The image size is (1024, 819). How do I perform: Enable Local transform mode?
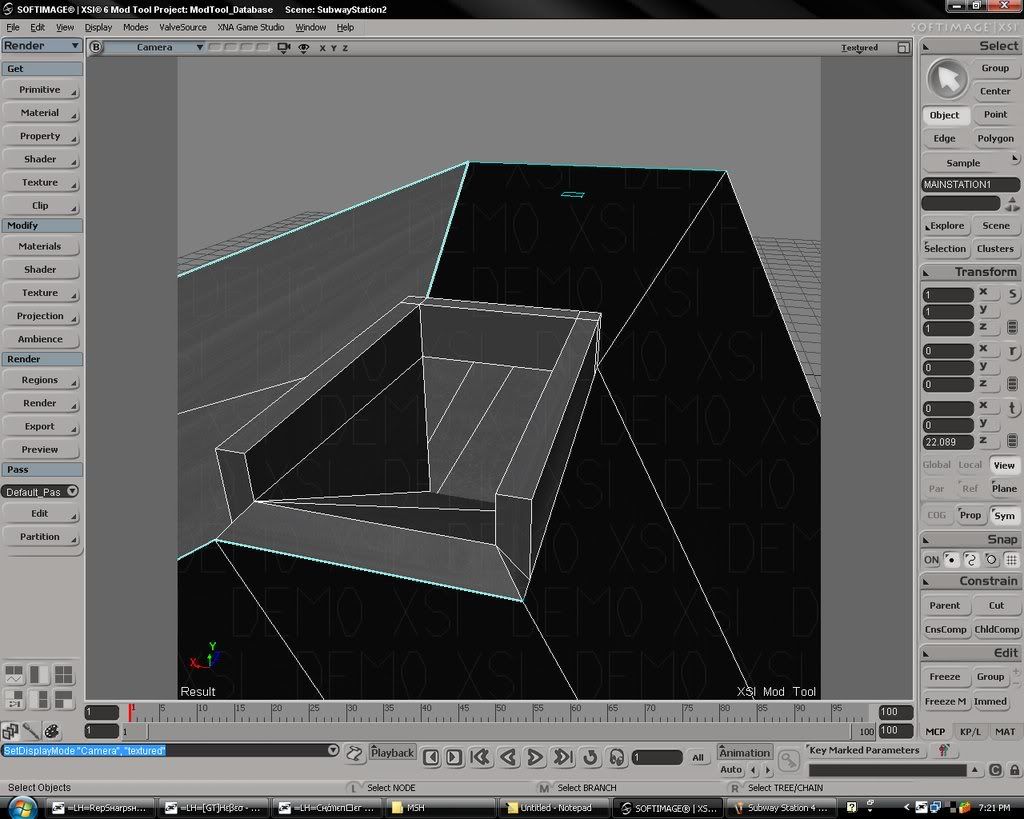[x=970, y=464]
